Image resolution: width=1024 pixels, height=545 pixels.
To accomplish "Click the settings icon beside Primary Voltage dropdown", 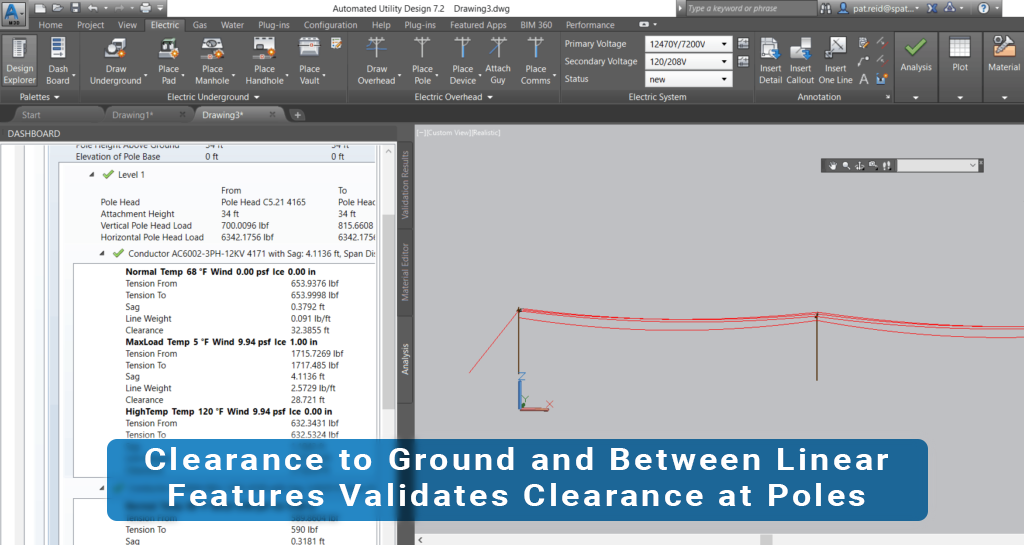I will [x=743, y=44].
